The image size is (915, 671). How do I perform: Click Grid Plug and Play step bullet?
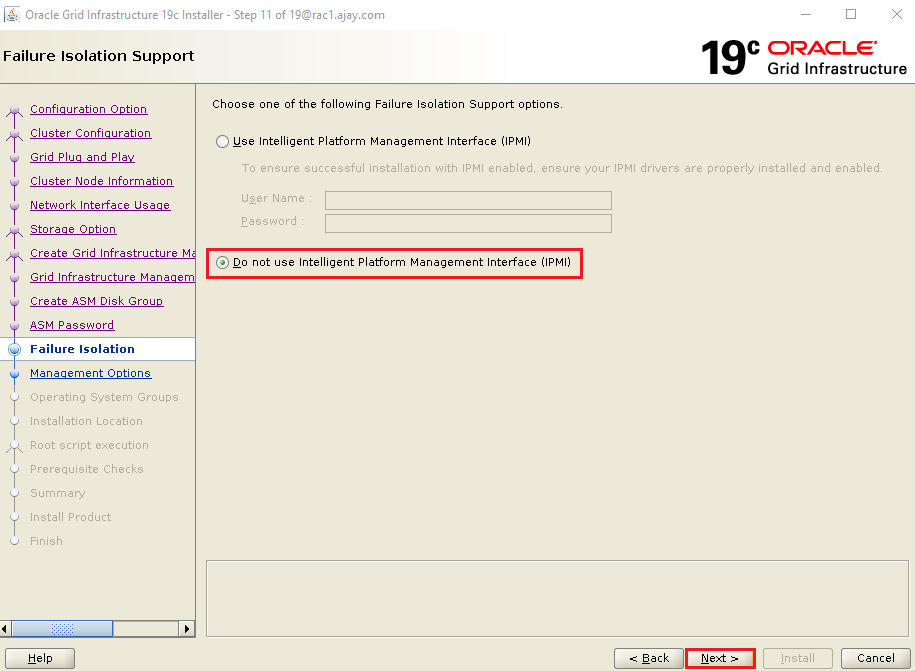(x=15, y=158)
